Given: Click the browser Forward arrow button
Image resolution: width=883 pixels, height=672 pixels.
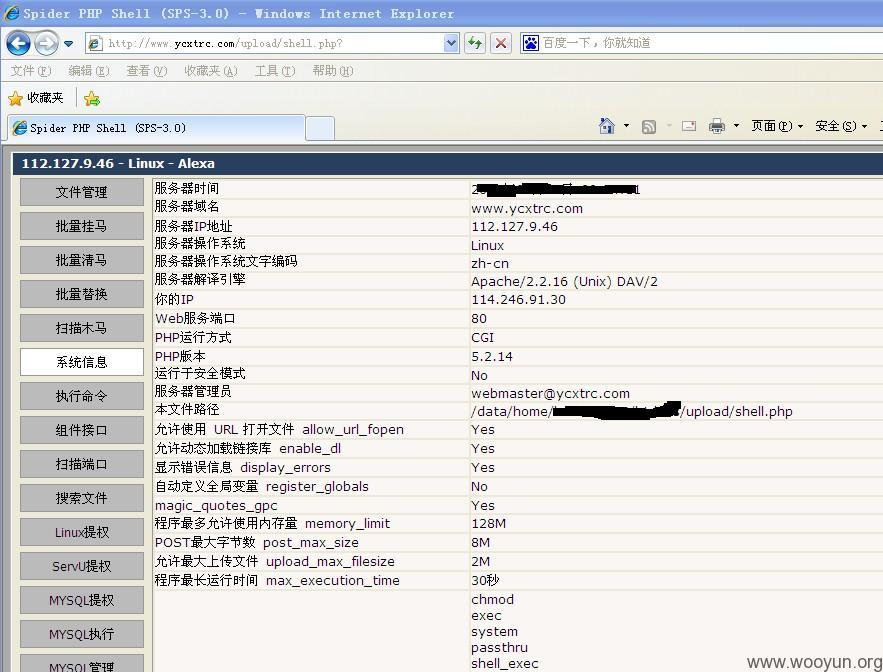Looking at the screenshot, I should [x=47, y=43].
